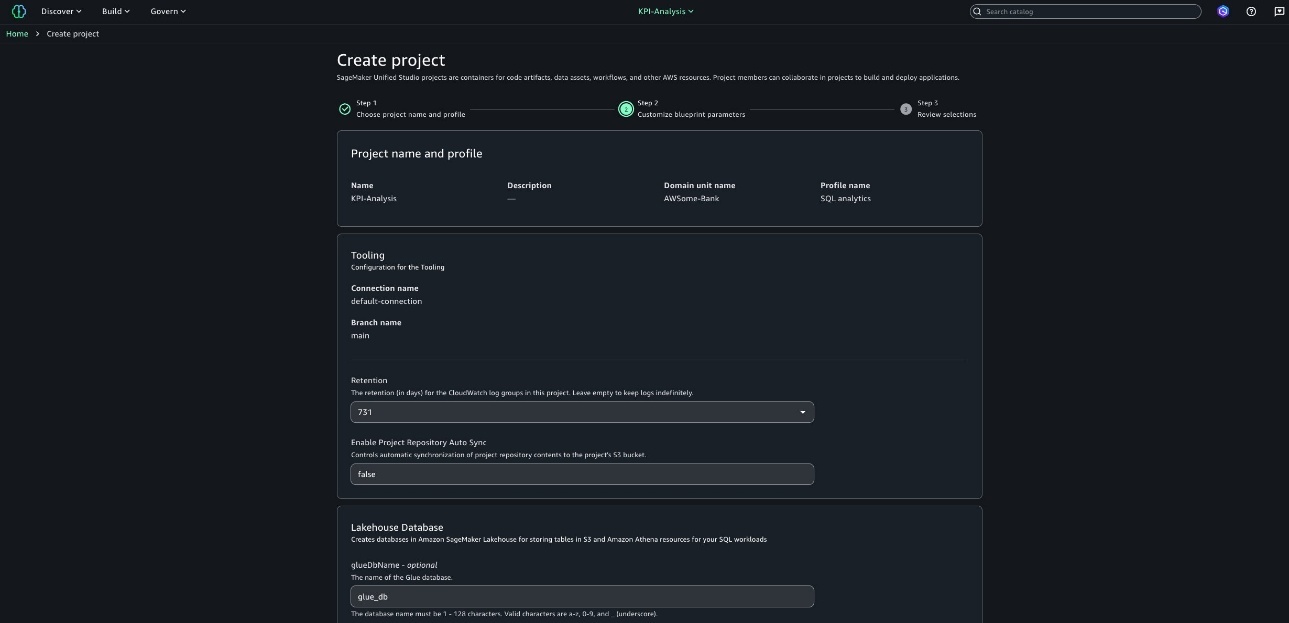Image resolution: width=1289 pixels, height=623 pixels.
Task: Click the Enable Project Repository Auto Sync field
Action: (x=582, y=474)
